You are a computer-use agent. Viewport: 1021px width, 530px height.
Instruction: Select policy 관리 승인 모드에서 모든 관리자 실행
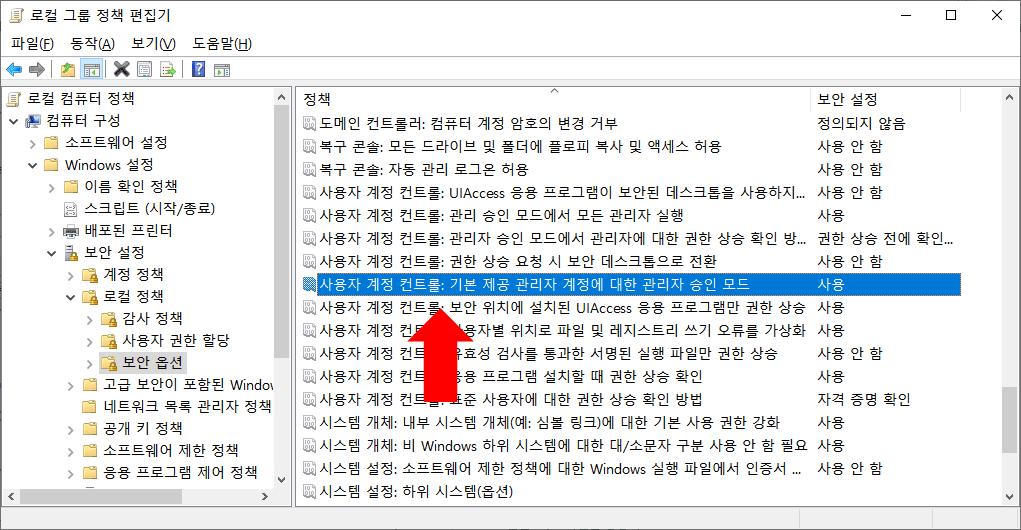tap(501, 216)
